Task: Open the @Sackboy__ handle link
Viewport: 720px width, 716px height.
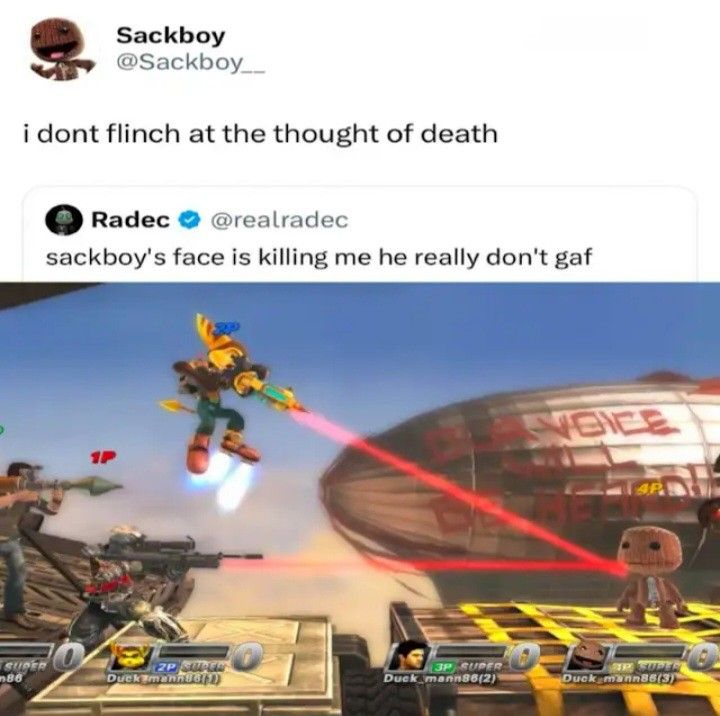Action: (x=191, y=63)
